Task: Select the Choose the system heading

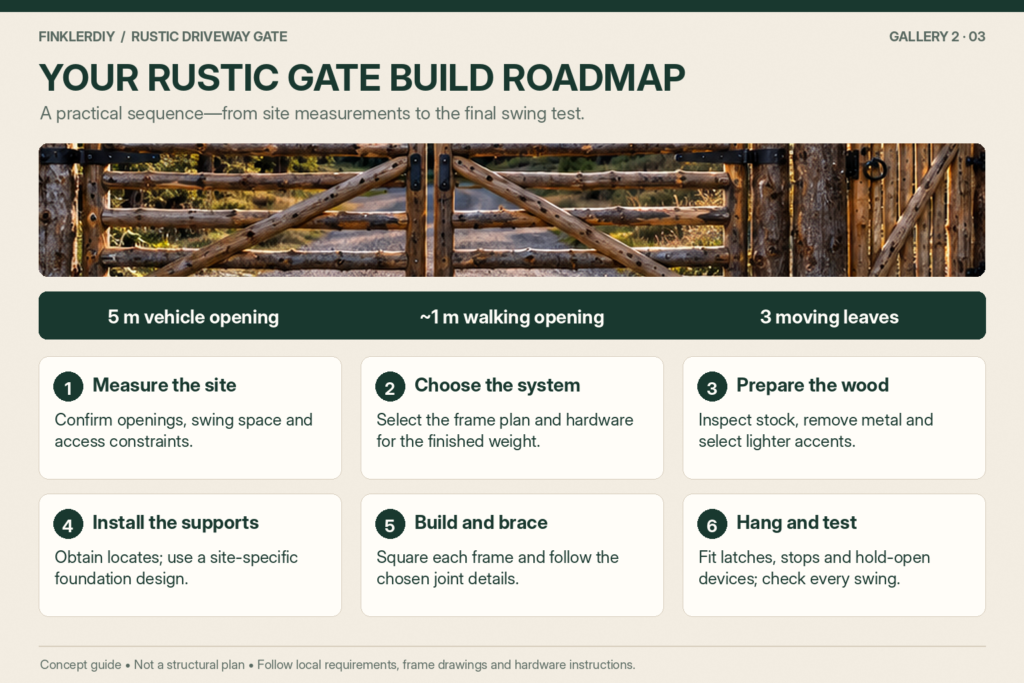Action: point(497,385)
